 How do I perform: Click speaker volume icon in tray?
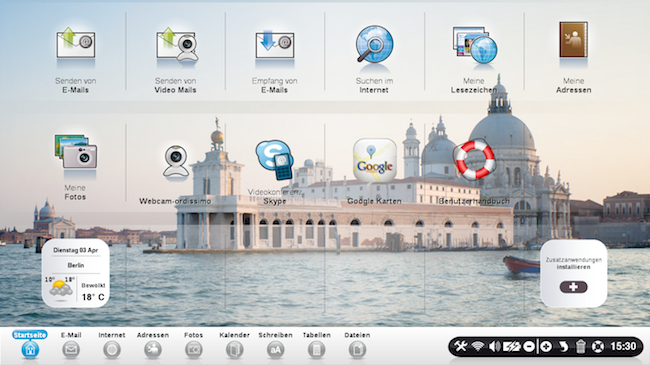[494, 346]
